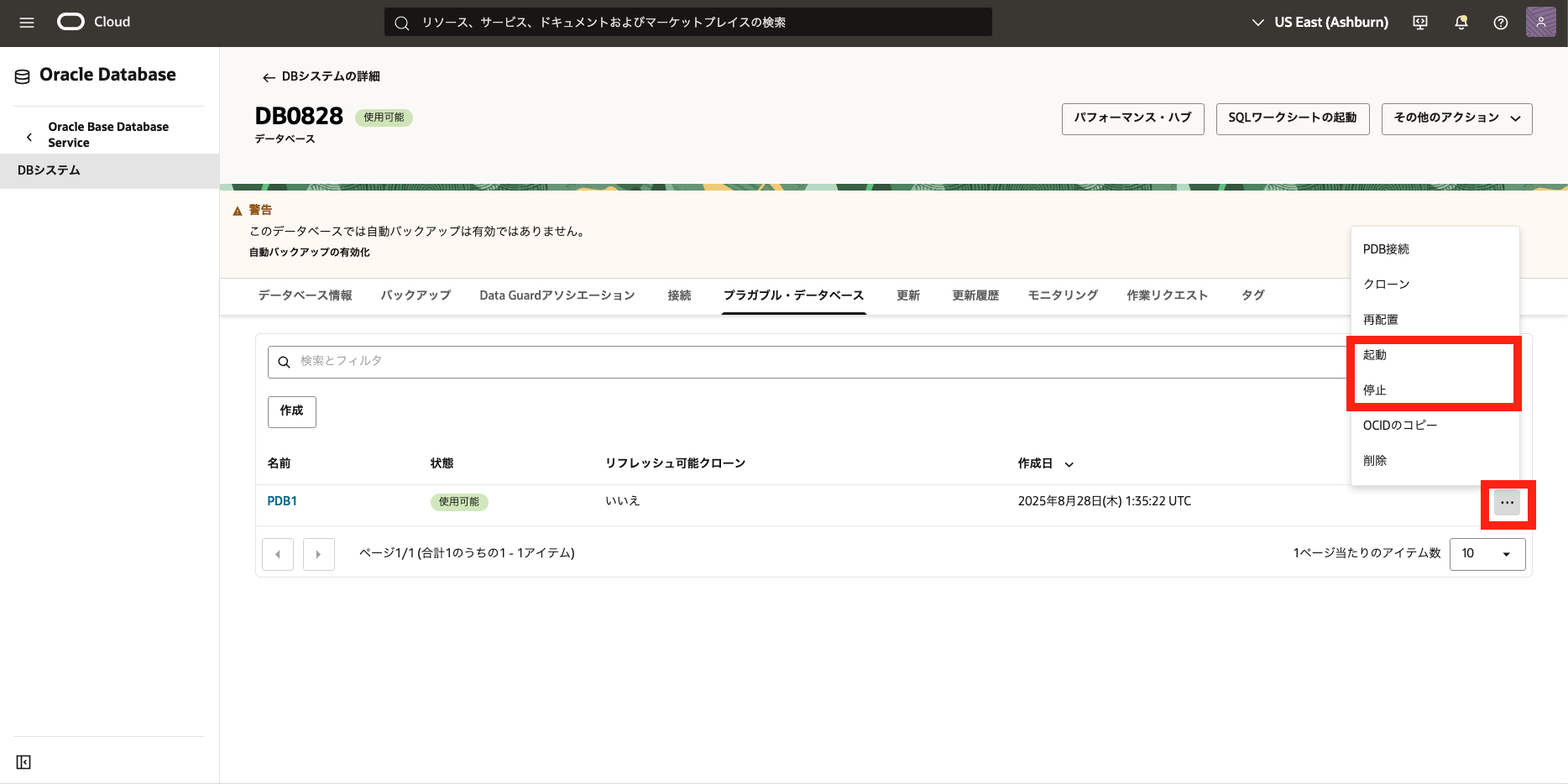1568x784 pixels.
Task: Open the help question mark icon
Action: tap(1501, 23)
